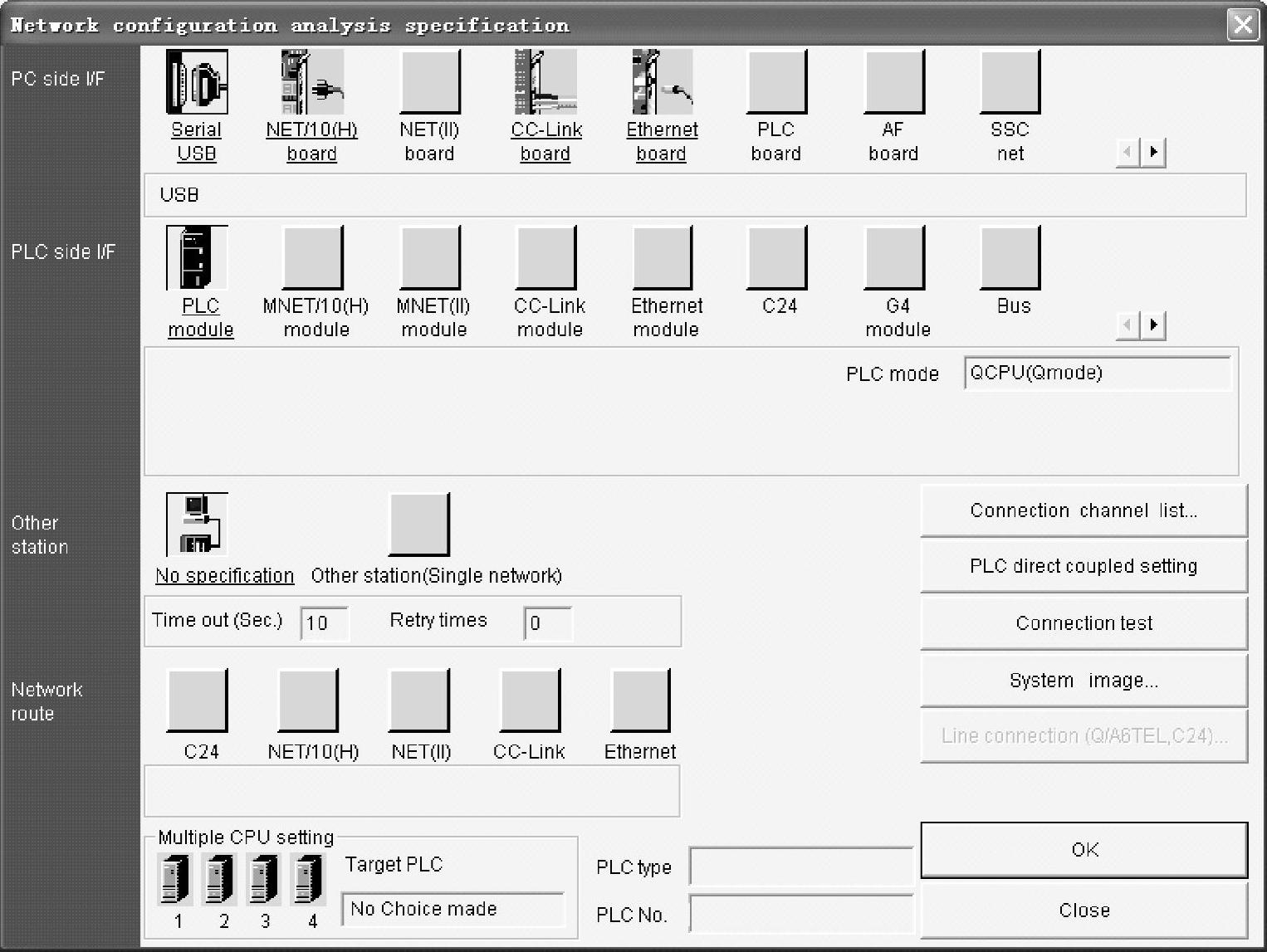
Task: Select multiple CPU number 1
Action: click(174, 880)
